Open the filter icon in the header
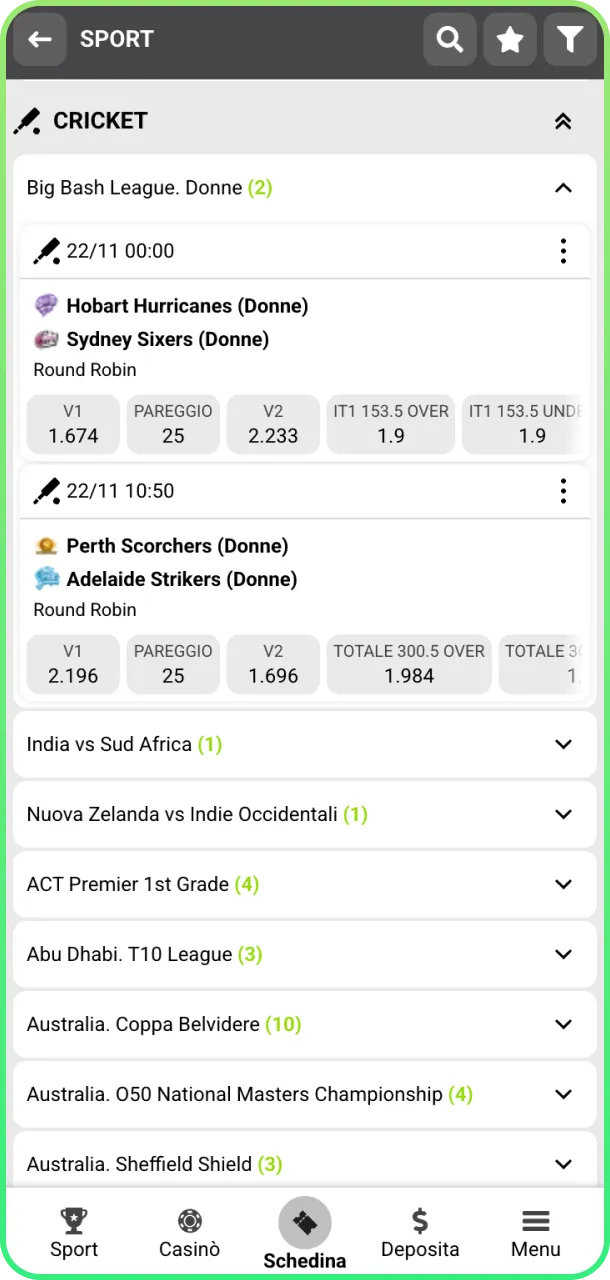 [571, 39]
